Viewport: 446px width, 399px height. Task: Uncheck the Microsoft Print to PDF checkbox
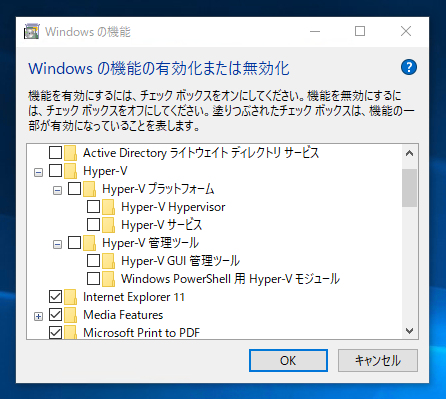(55, 332)
